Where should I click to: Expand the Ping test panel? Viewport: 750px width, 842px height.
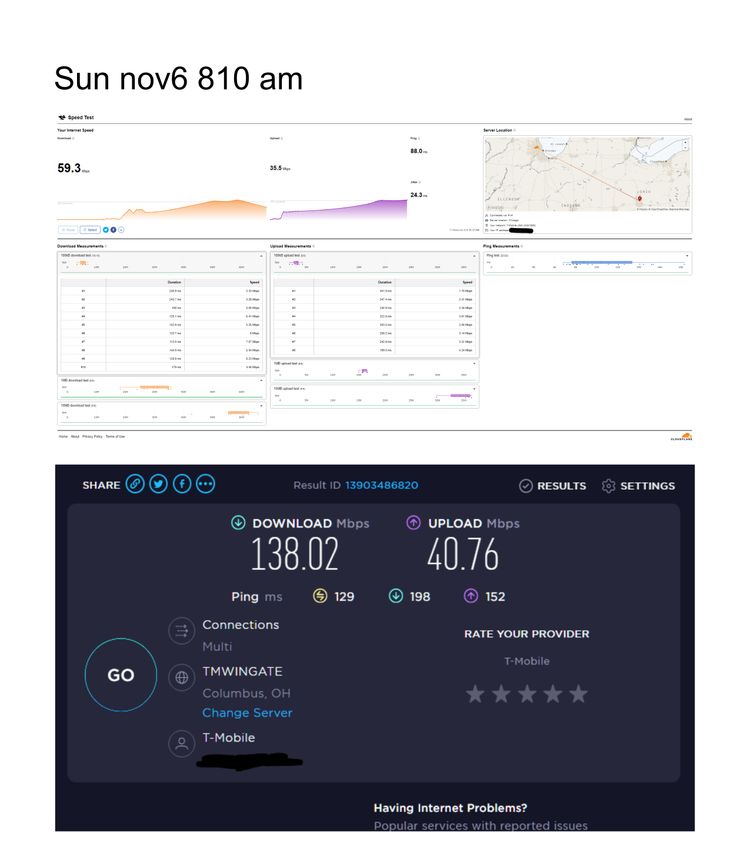687,256
